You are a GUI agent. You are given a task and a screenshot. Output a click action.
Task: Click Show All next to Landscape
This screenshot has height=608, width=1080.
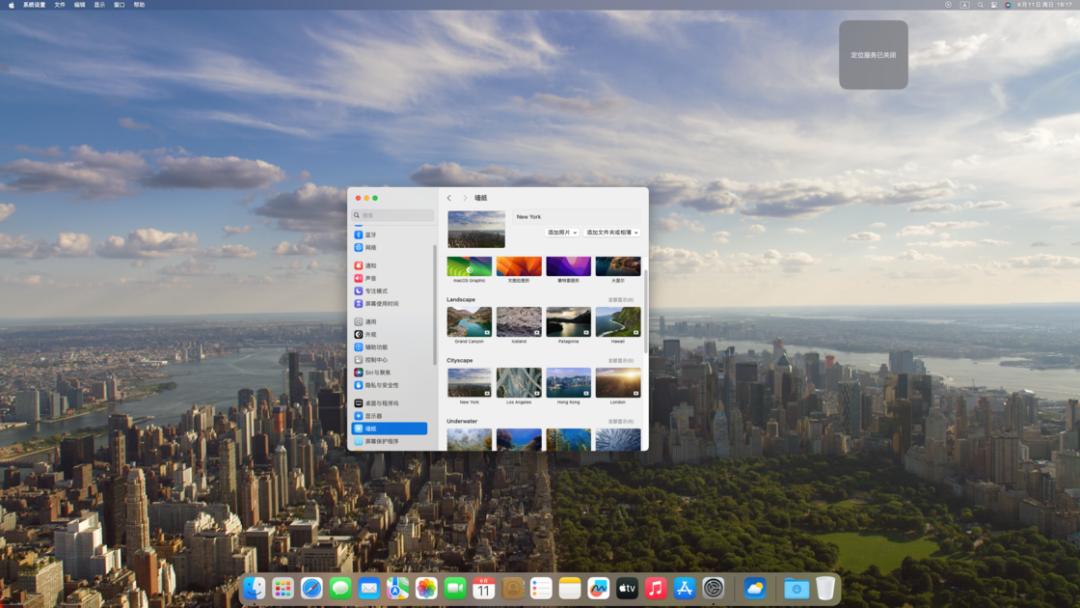(620, 300)
